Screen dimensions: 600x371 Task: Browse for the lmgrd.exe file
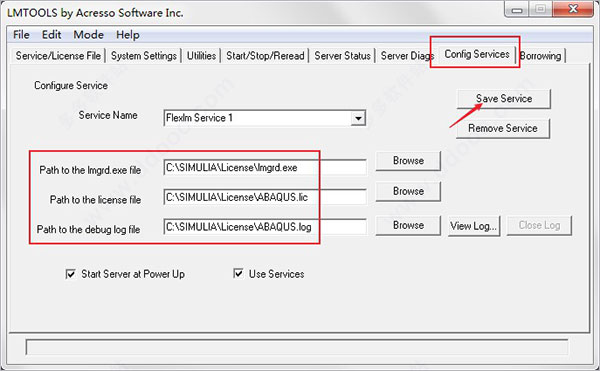[408, 161]
